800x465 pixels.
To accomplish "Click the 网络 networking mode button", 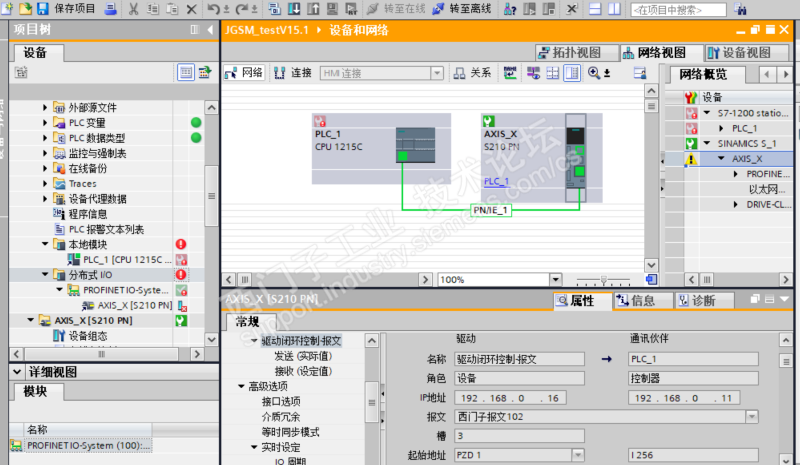I will (x=243, y=73).
